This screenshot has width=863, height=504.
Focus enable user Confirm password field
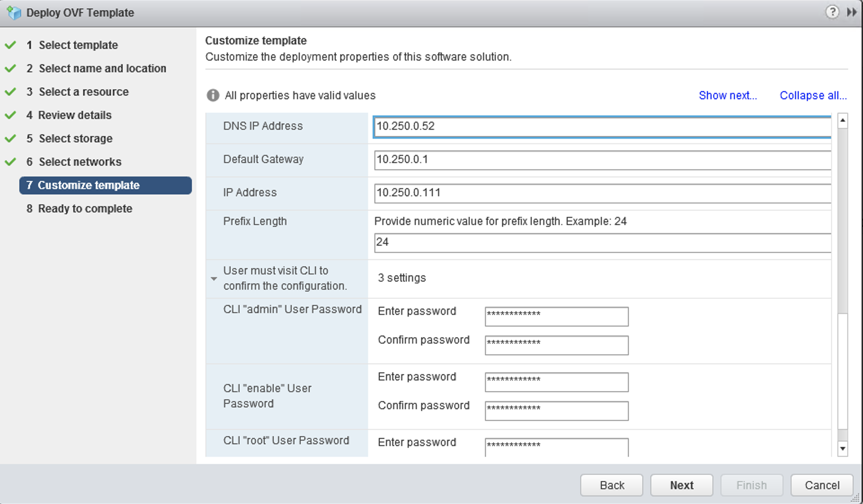point(556,410)
